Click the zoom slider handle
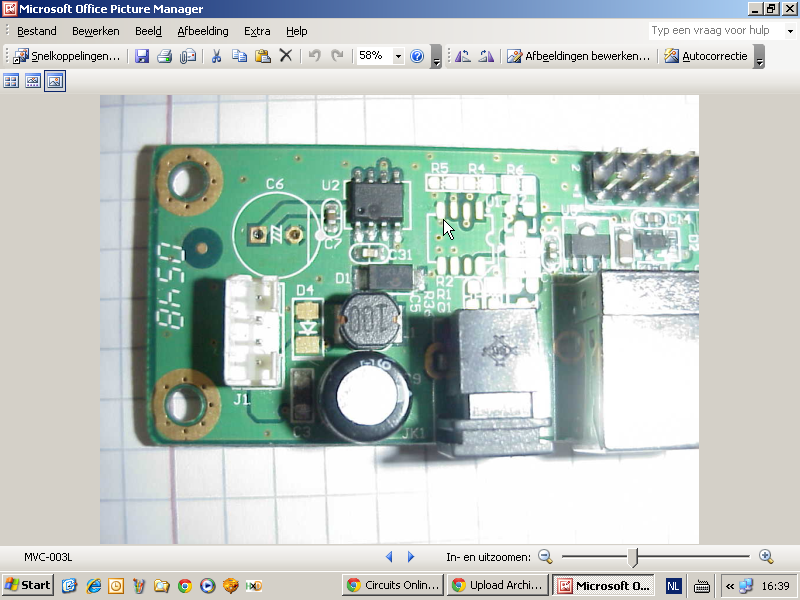This screenshot has height=600, width=800. point(632,556)
